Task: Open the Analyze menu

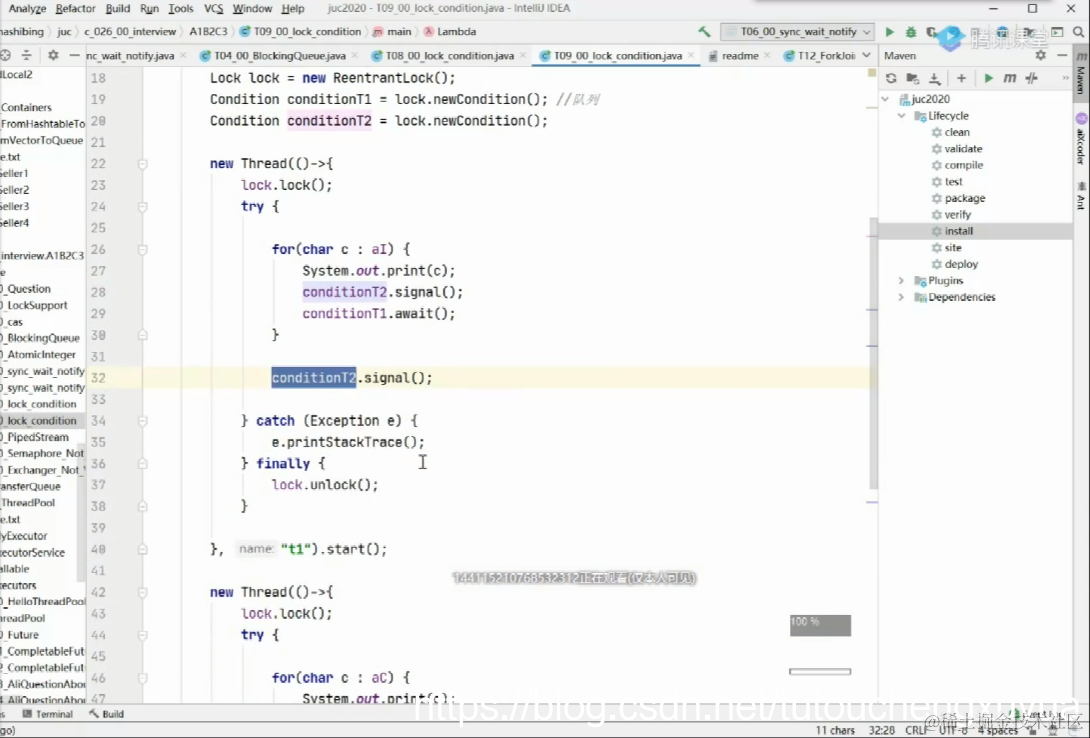Action: tap(27, 8)
